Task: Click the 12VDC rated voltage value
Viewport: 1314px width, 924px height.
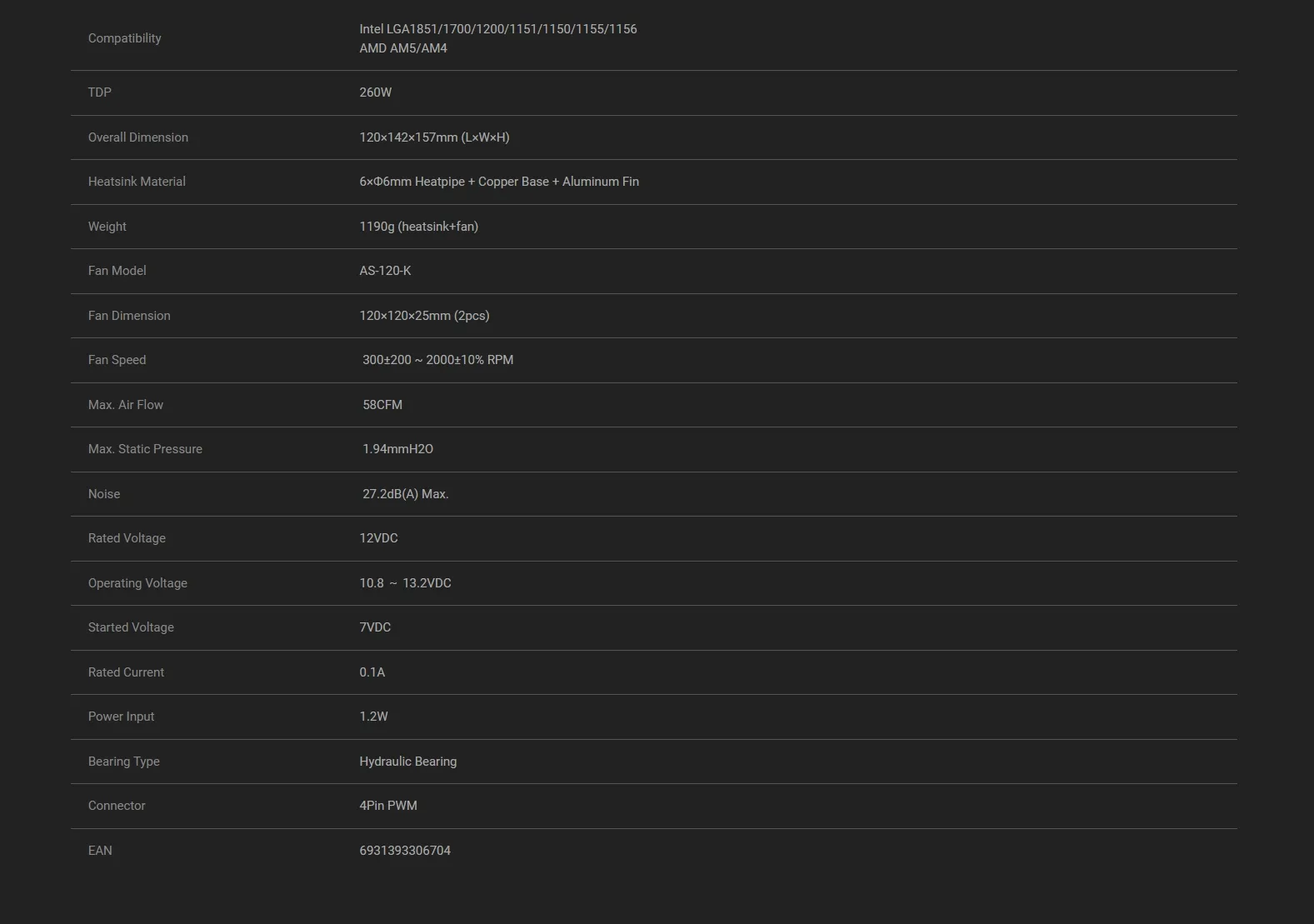Action: [378, 538]
